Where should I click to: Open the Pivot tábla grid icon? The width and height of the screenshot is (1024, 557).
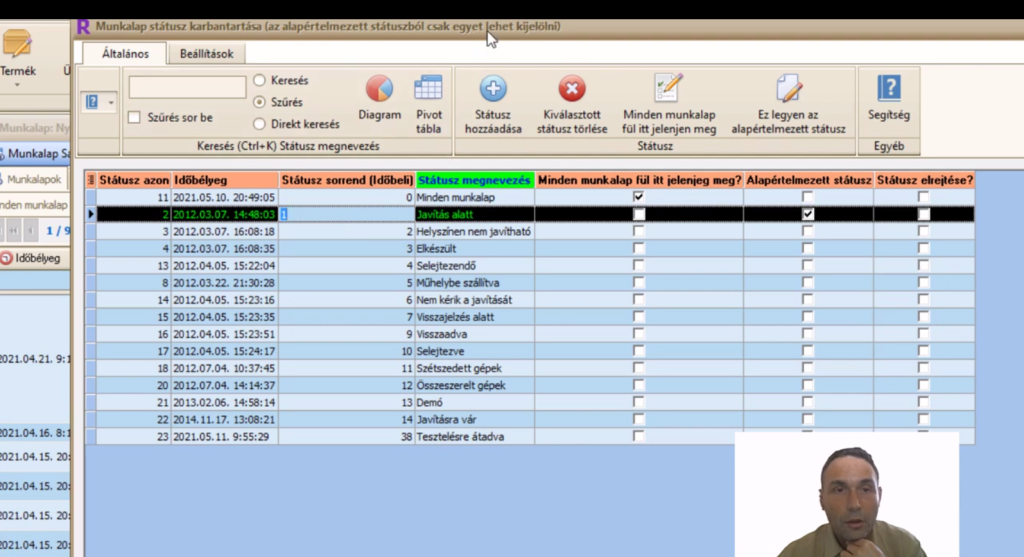click(x=428, y=88)
